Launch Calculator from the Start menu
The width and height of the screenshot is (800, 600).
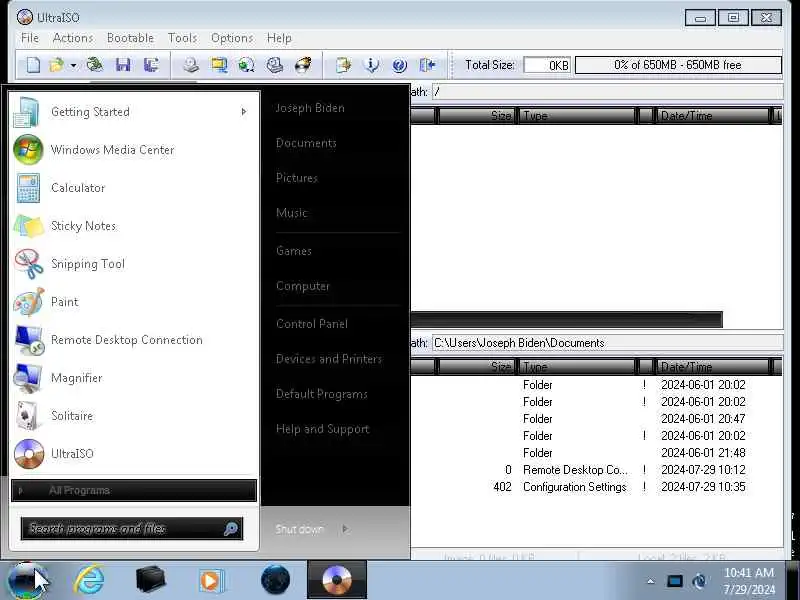[x=134, y=188]
